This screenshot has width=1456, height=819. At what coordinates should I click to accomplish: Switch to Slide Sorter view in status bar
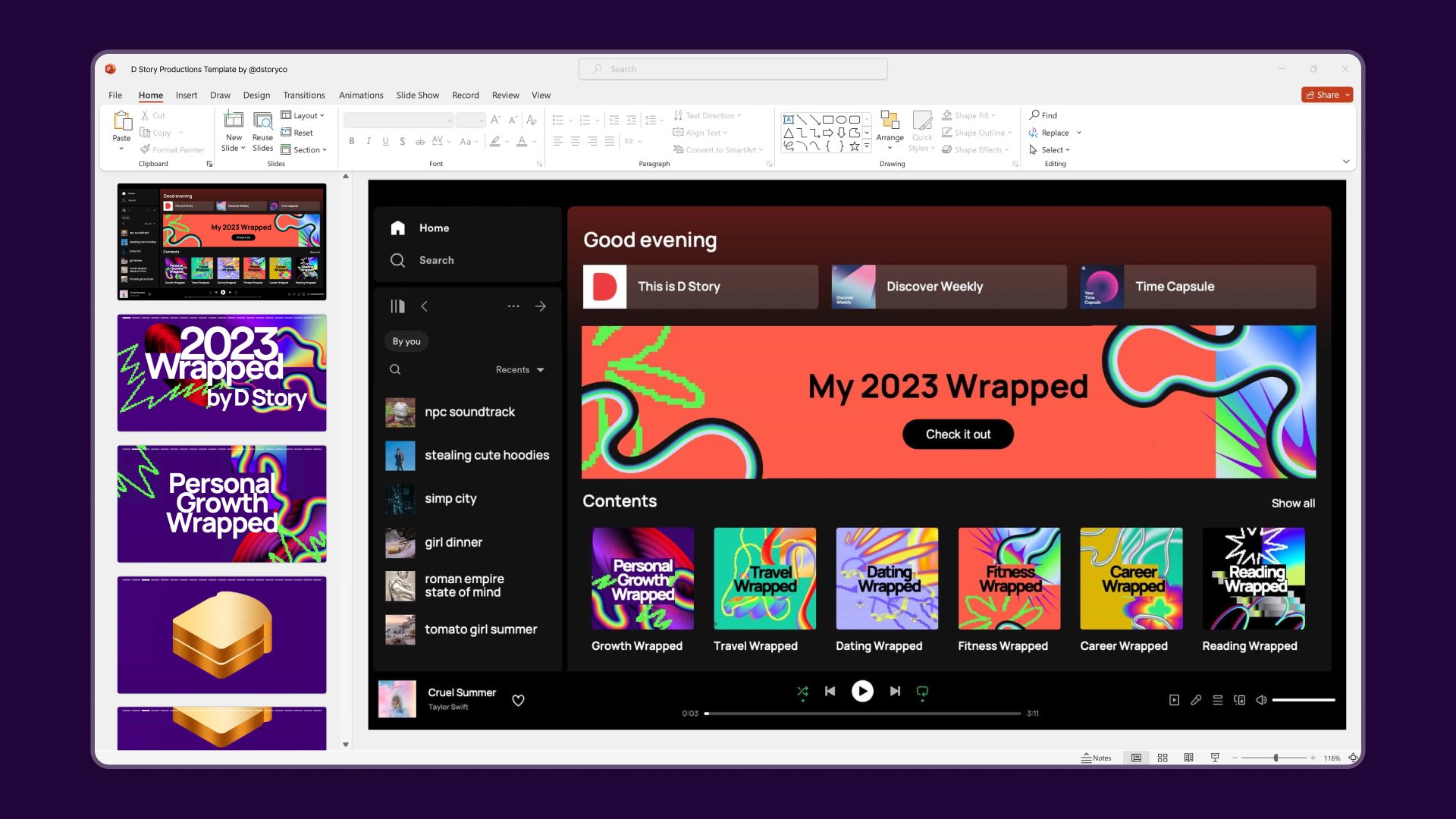(x=1162, y=757)
